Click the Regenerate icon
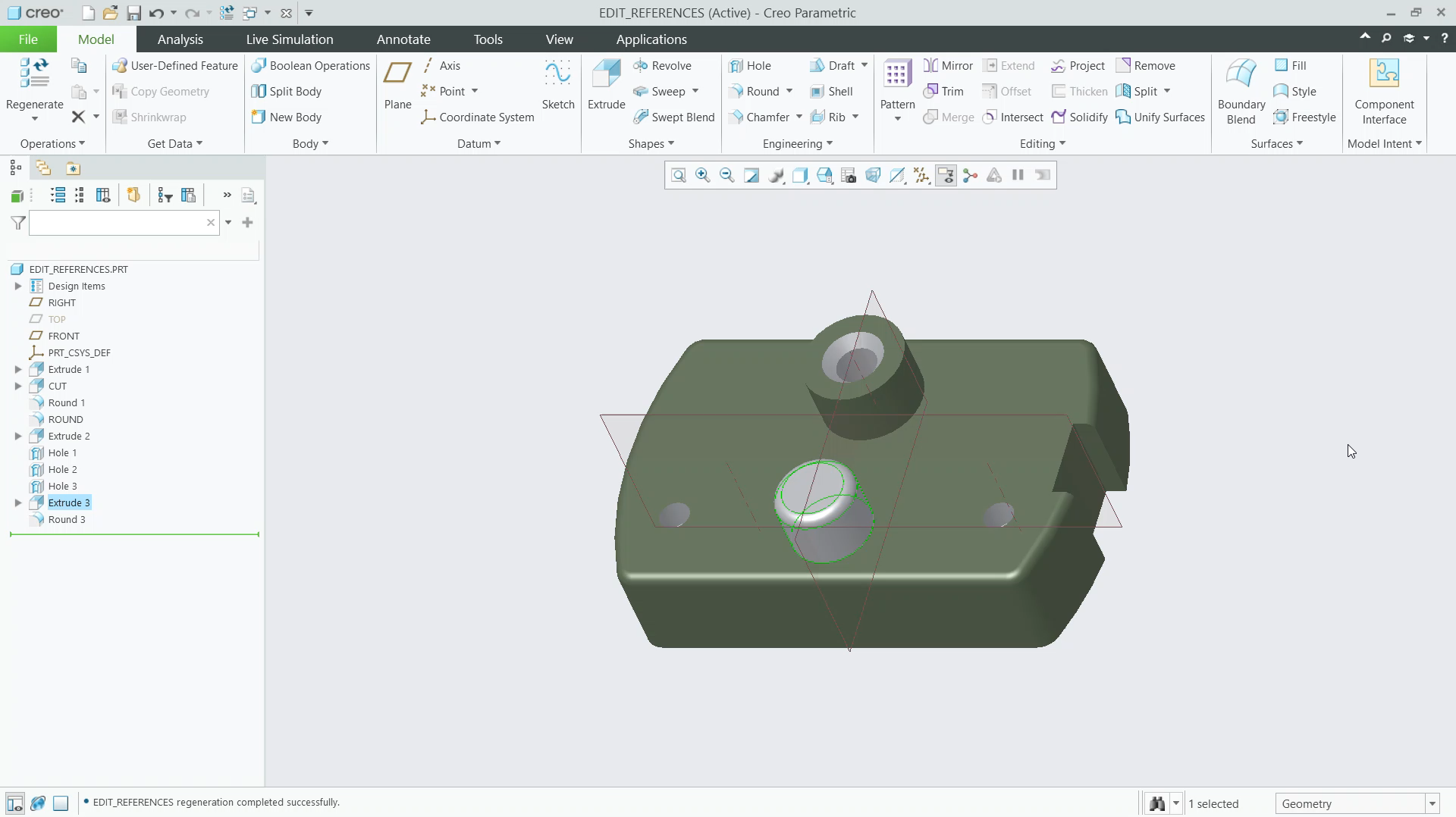The width and height of the screenshot is (1456, 817). 34,73
